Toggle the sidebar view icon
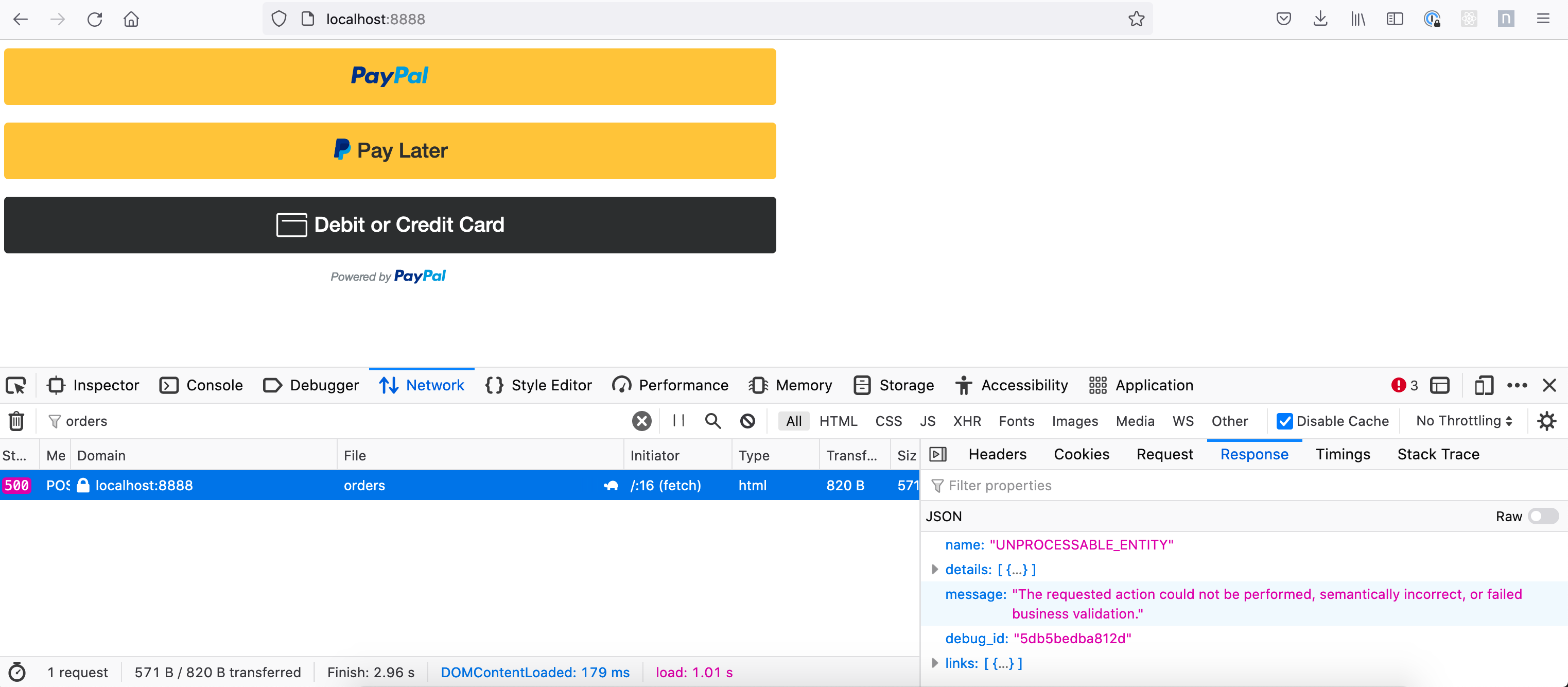 click(x=1395, y=19)
